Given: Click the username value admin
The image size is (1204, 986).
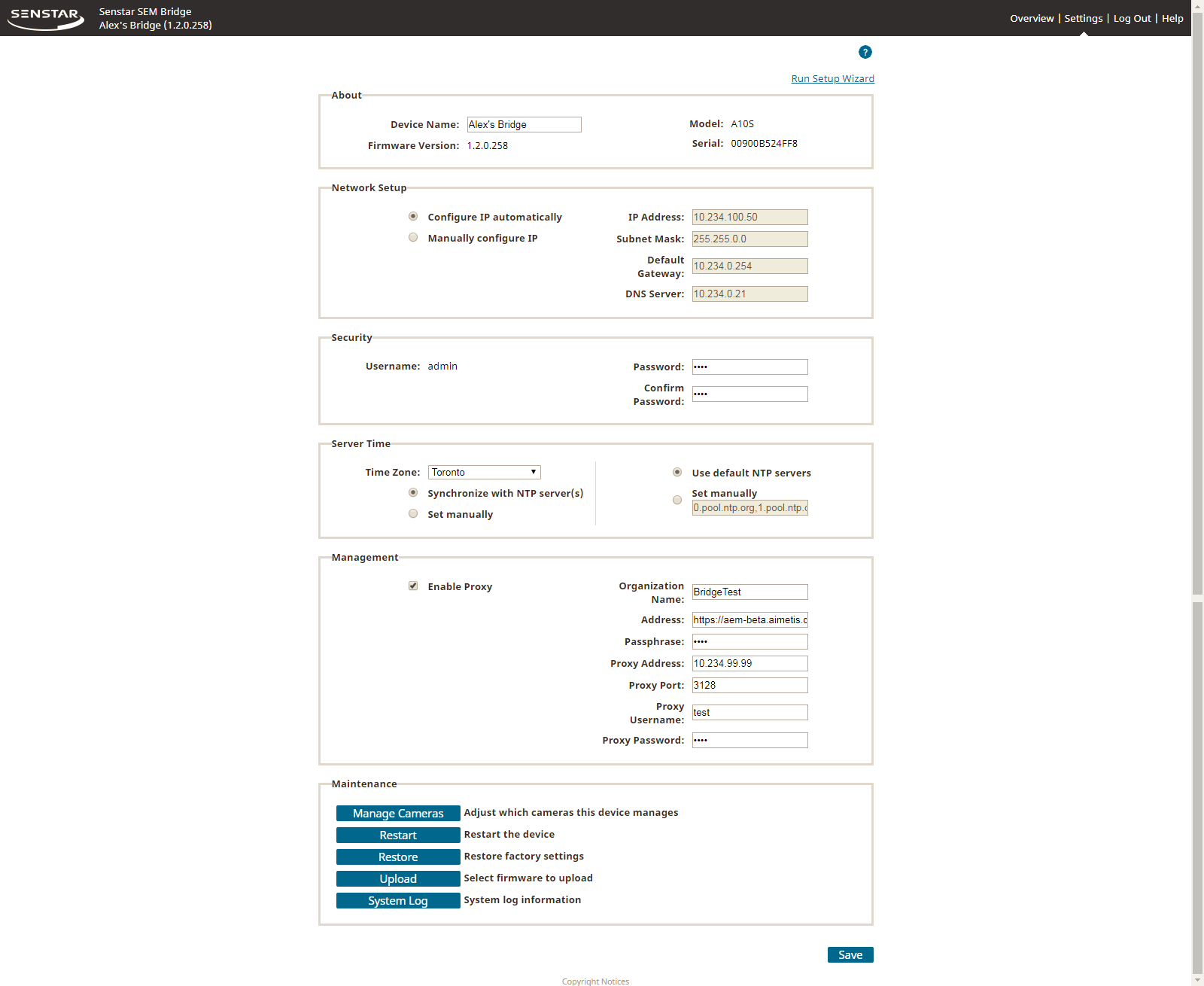Looking at the screenshot, I should point(442,366).
